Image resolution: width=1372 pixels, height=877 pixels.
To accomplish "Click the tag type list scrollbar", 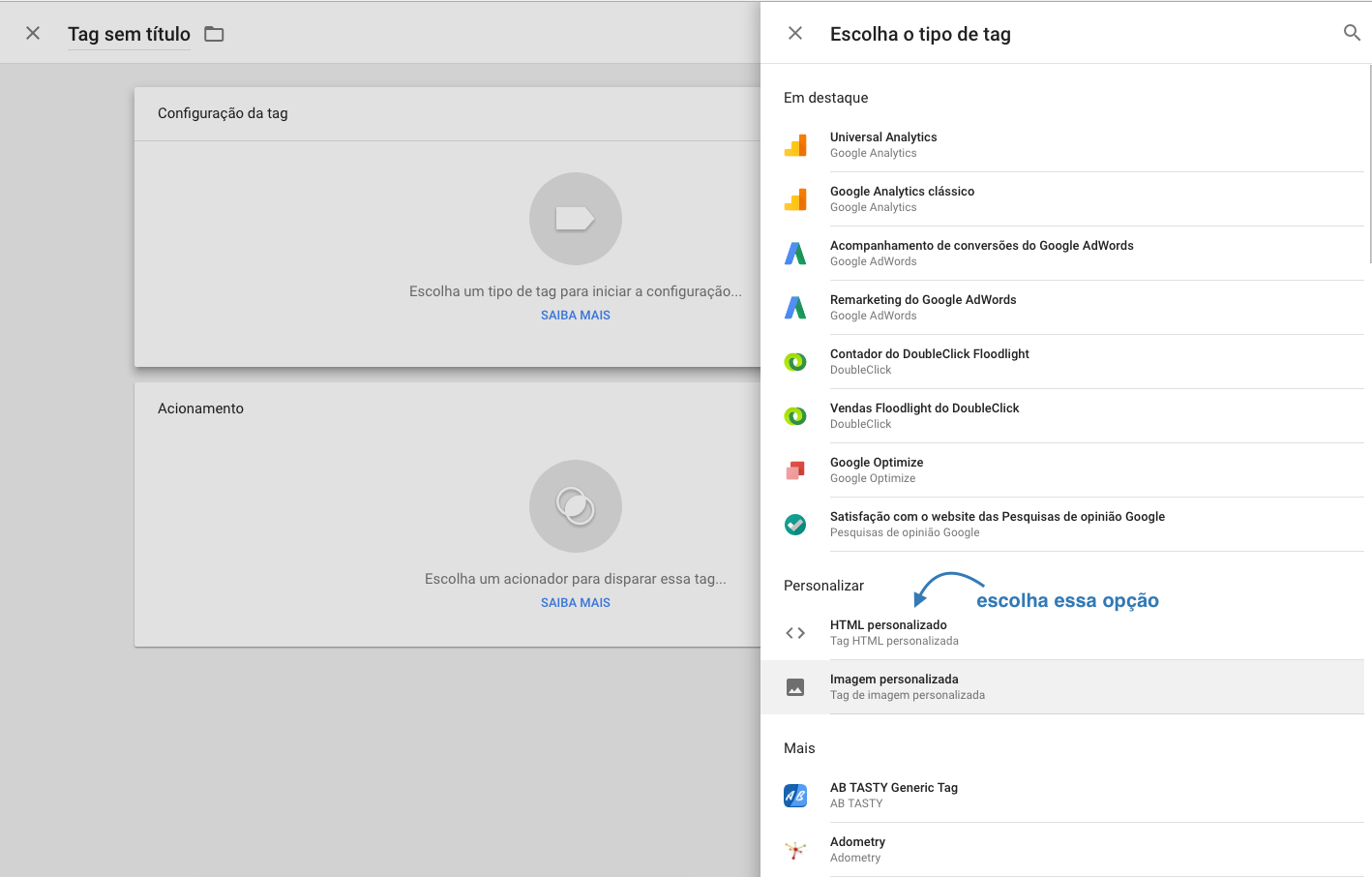I will pos(1369,164).
